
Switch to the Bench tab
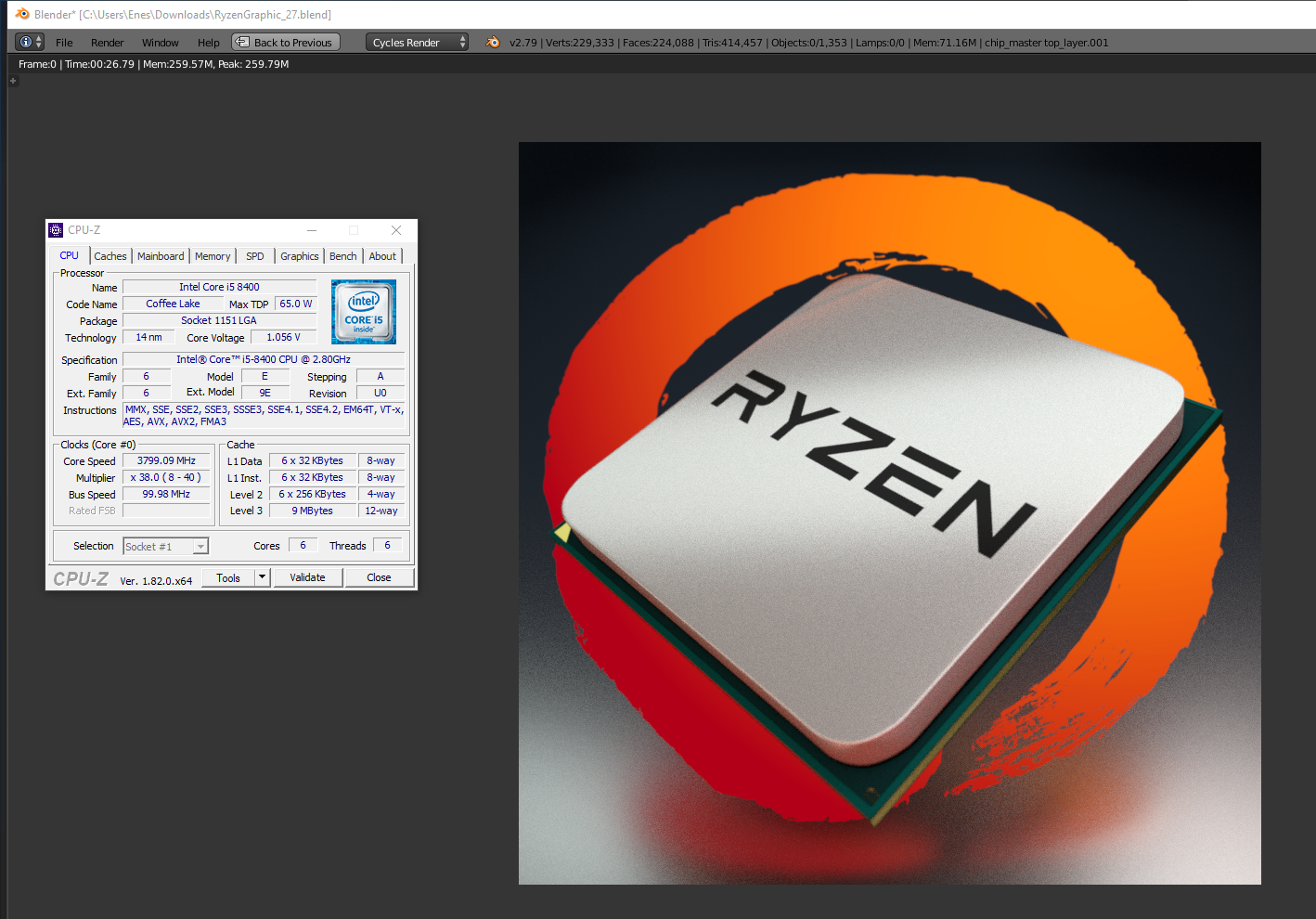[343, 256]
